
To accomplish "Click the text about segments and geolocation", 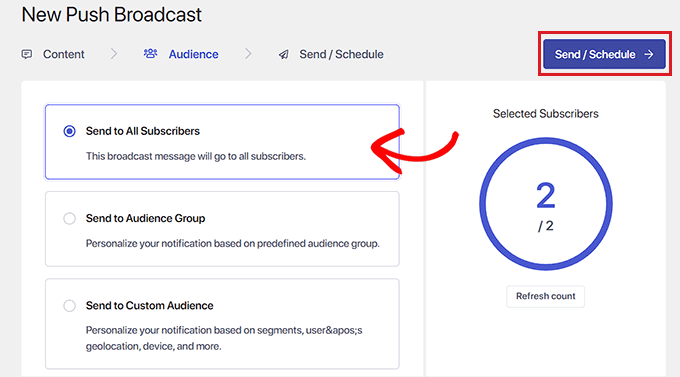I will point(224,338).
